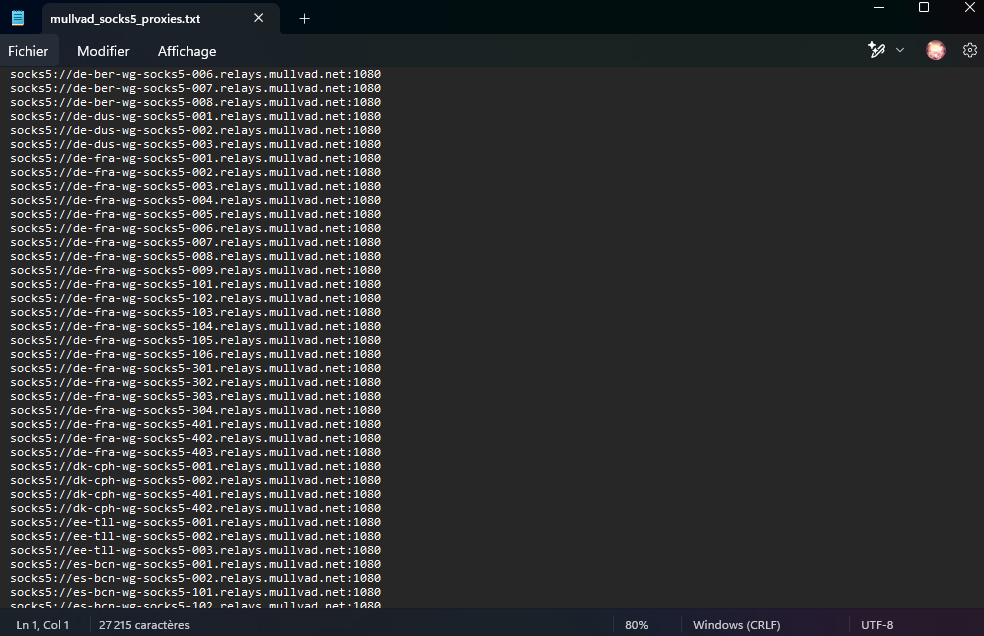Viewport: 984px width, 636px height.
Task: Click line ee-tll-wg-socks5-003
Action: tap(195, 550)
